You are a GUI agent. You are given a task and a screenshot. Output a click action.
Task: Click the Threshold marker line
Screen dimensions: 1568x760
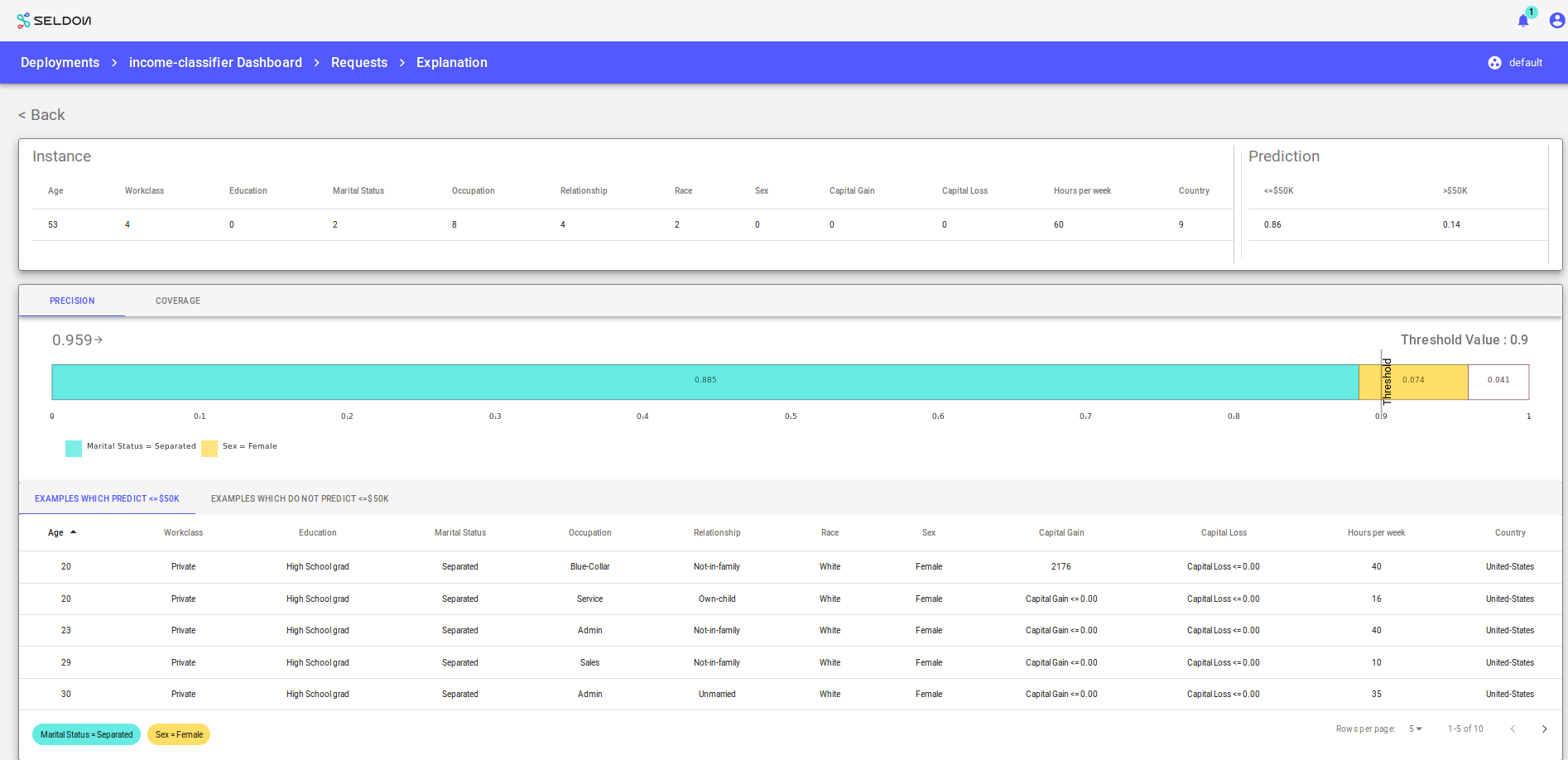point(1382,381)
